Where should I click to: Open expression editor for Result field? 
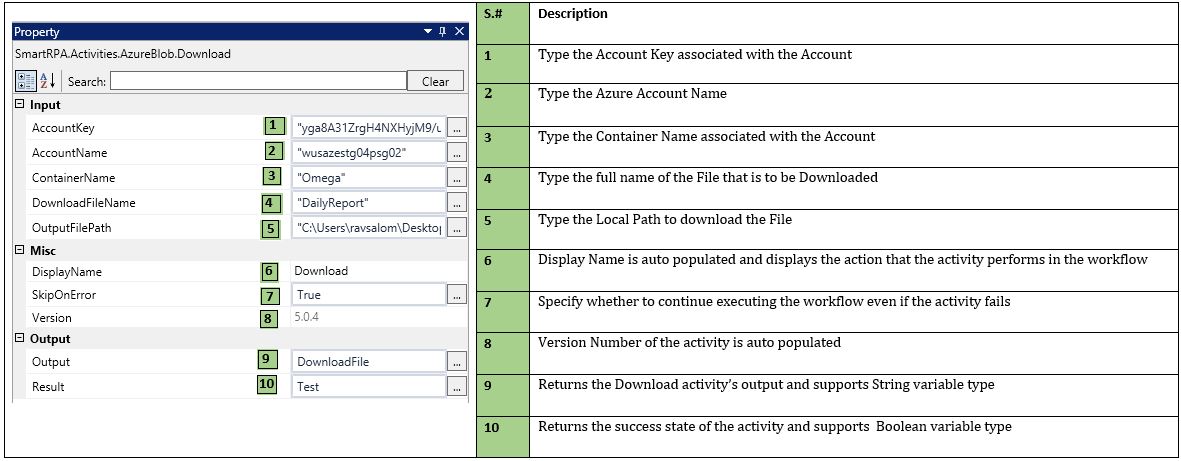tap(457, 386)
